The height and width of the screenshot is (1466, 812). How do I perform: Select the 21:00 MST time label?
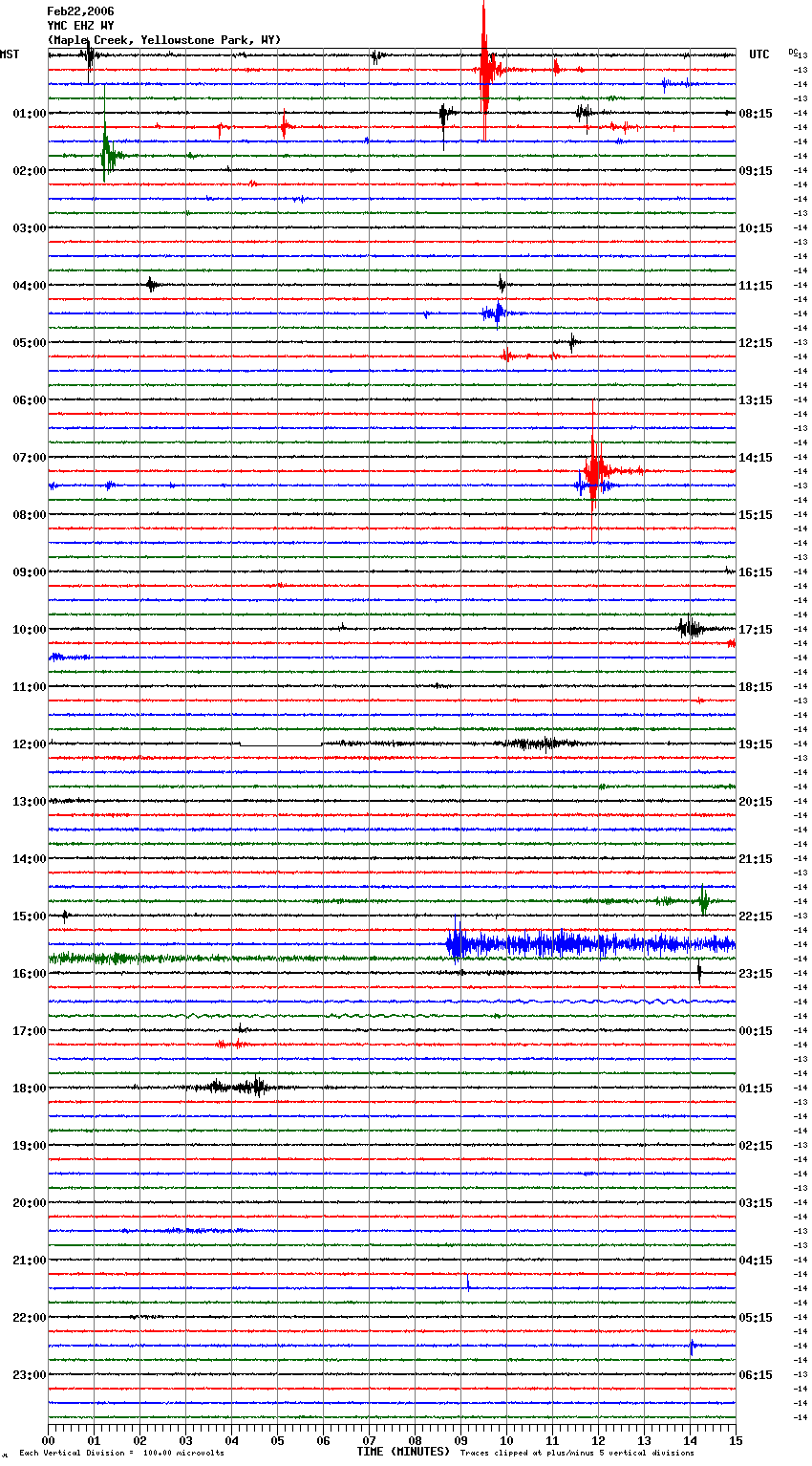(x=30, y=1261)
